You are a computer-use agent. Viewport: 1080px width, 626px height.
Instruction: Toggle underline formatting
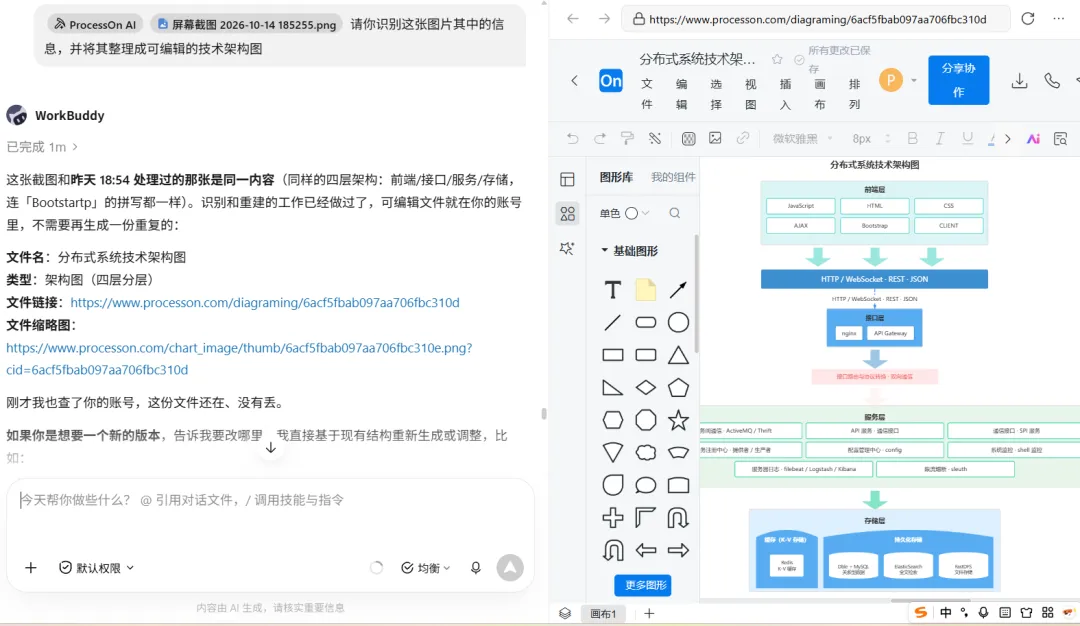[967, 138]
